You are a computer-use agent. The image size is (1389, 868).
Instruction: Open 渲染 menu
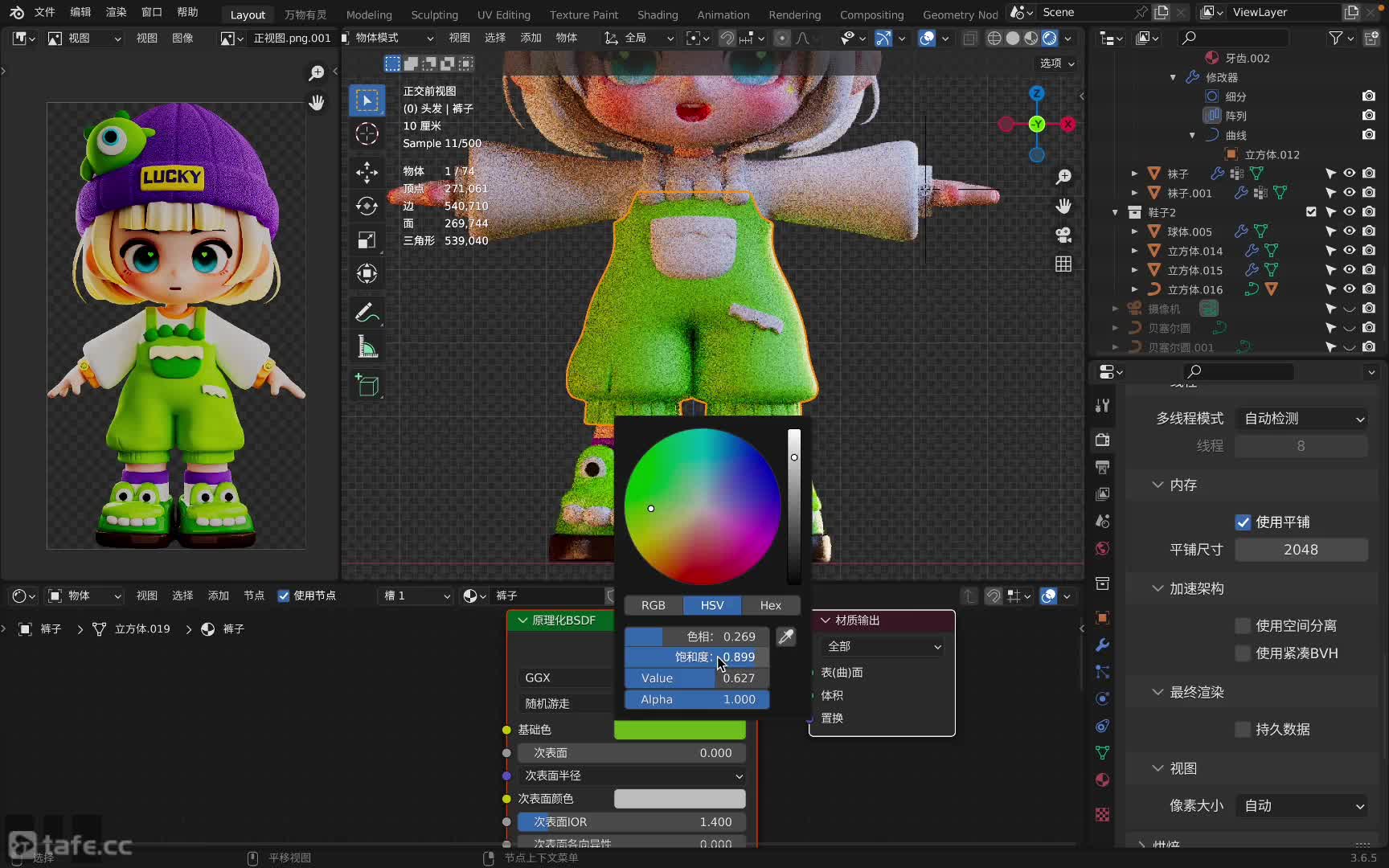click(117, 12)
